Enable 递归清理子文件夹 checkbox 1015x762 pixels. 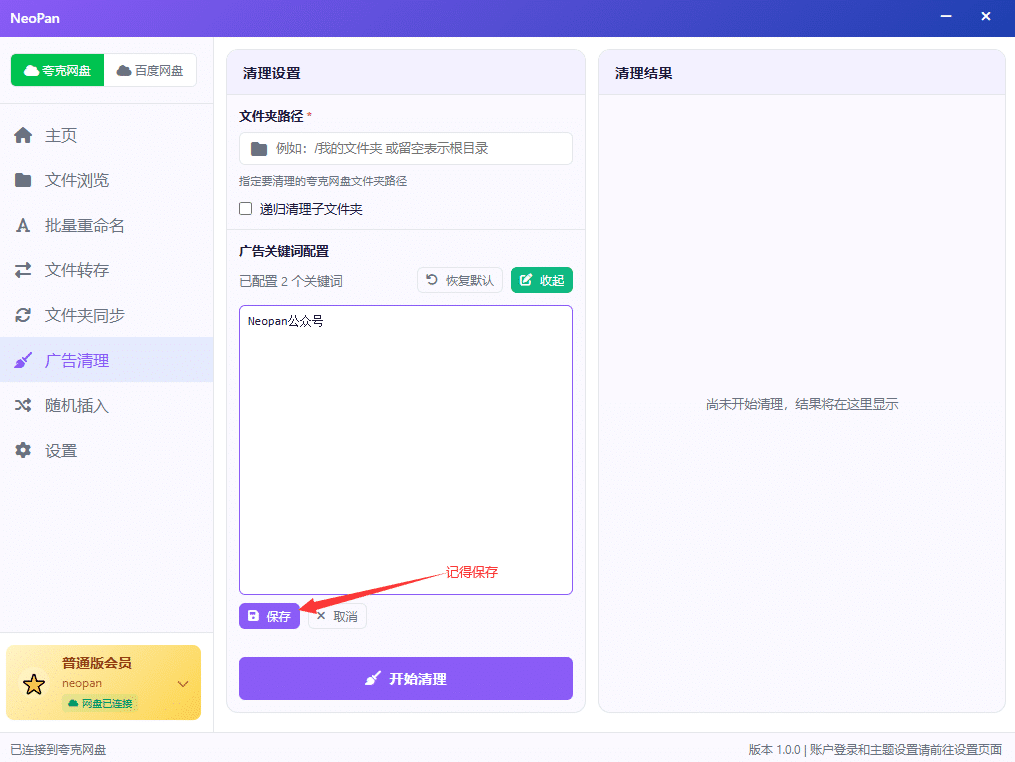pyautogui.click(x=245, y=208)
